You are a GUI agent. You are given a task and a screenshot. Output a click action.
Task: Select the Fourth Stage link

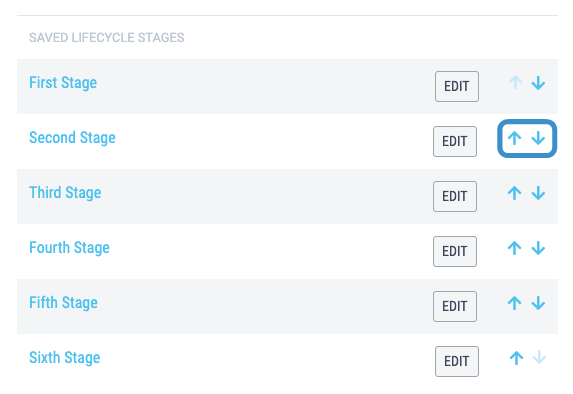pyautogui.click(x=69, y=248)
